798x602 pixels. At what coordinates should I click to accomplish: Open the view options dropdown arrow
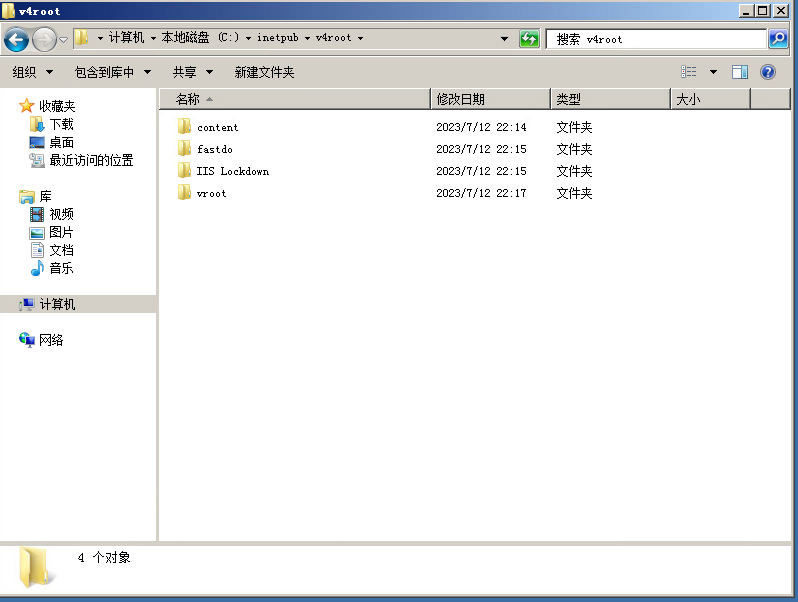point(714,72)
